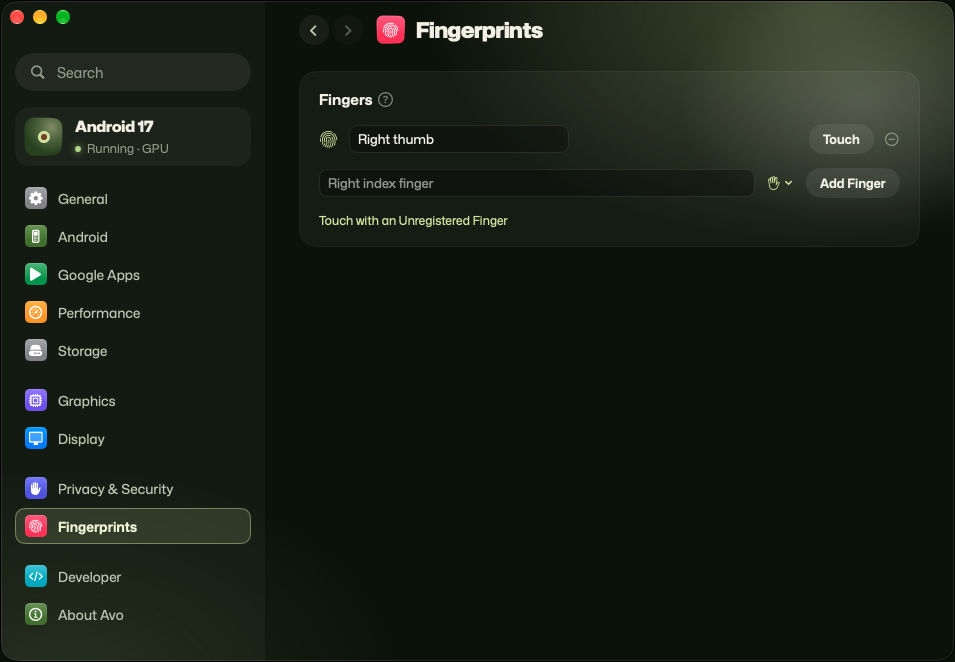Image resolution: width=955 pixels, height=662 pixels.
Task: Click the Fingers section heading
Action: (345, 100)
